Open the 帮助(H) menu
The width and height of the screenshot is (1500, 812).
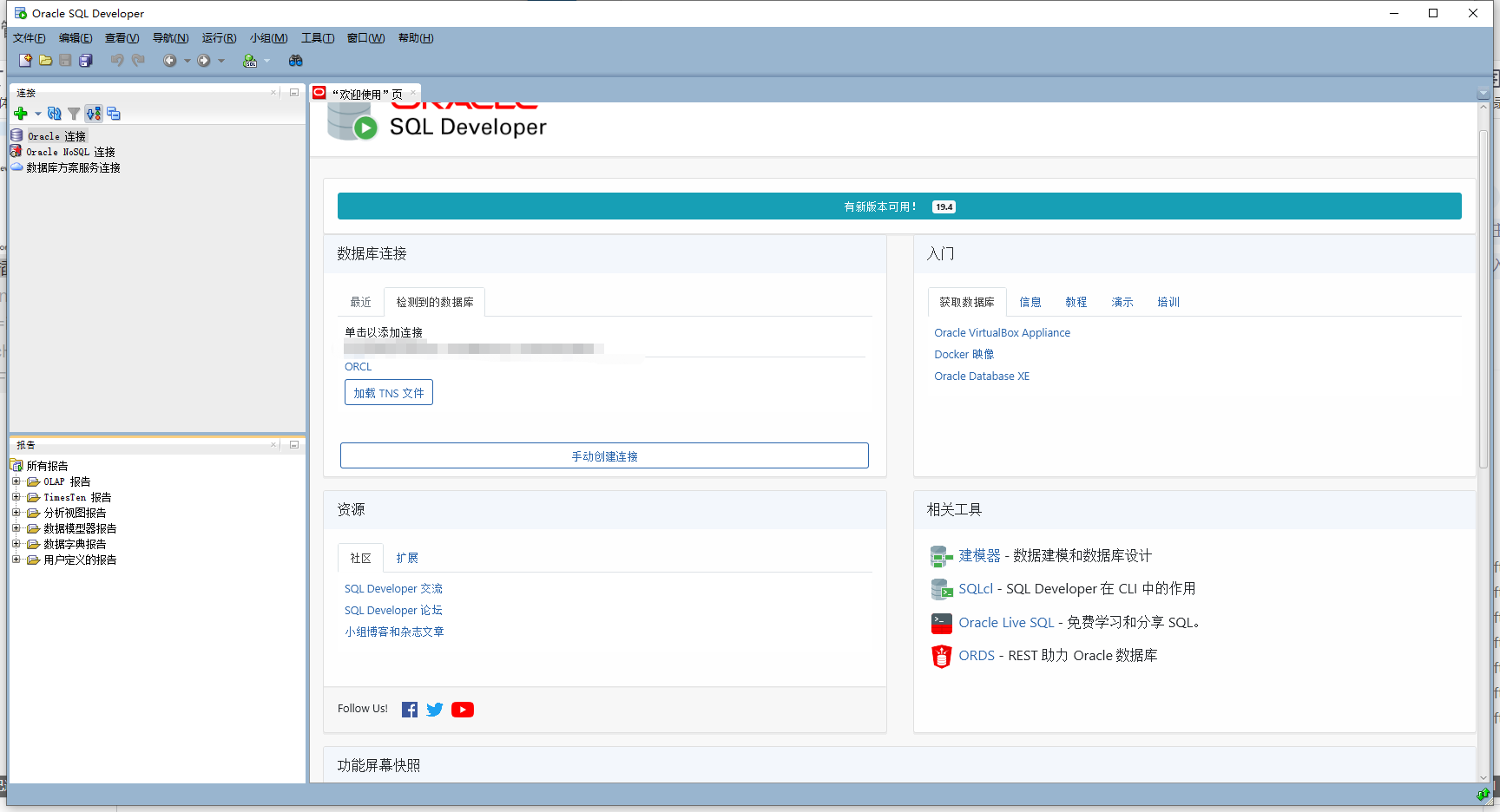click(x=416, y=38)
